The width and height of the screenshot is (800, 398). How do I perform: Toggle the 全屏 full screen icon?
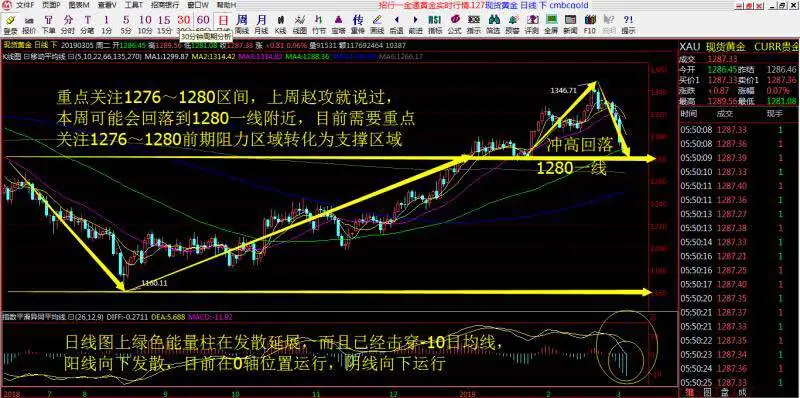point(551,23)
